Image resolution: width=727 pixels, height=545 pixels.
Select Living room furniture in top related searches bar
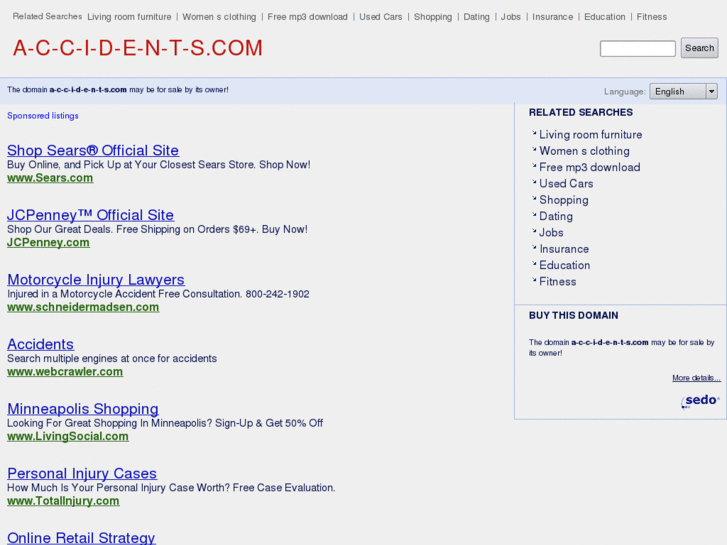(129, 17)
